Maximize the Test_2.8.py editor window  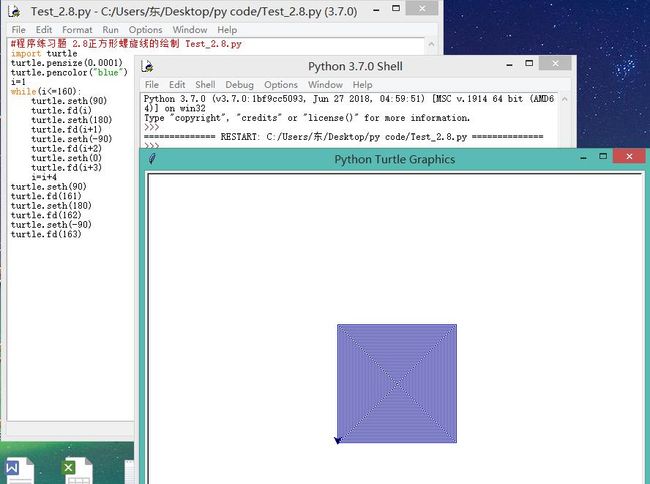click(x=396, y=8)
